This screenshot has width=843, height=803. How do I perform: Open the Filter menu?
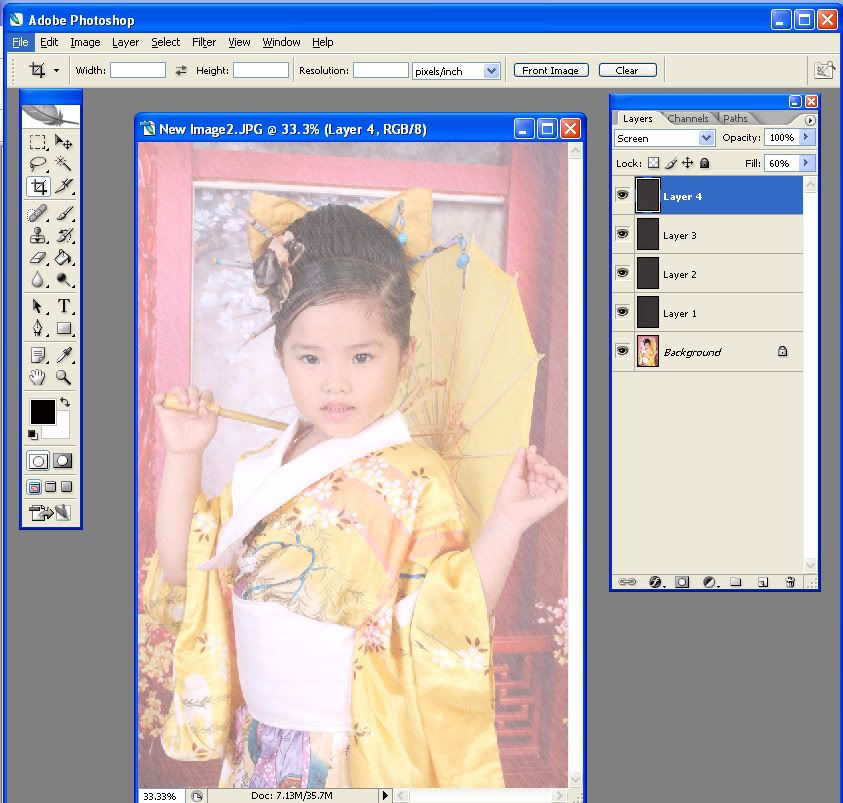(x=204, y=42)
